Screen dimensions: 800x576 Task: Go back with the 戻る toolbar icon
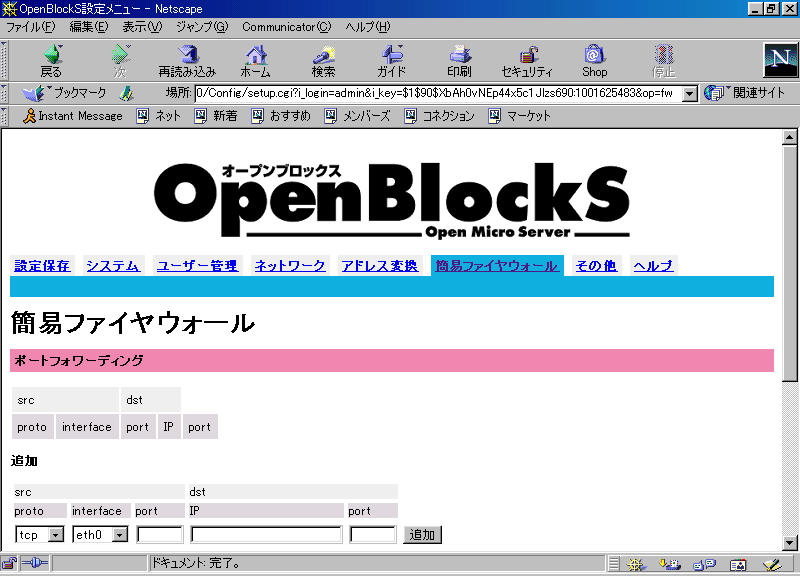pyautogui.click(x=51, y=61)
